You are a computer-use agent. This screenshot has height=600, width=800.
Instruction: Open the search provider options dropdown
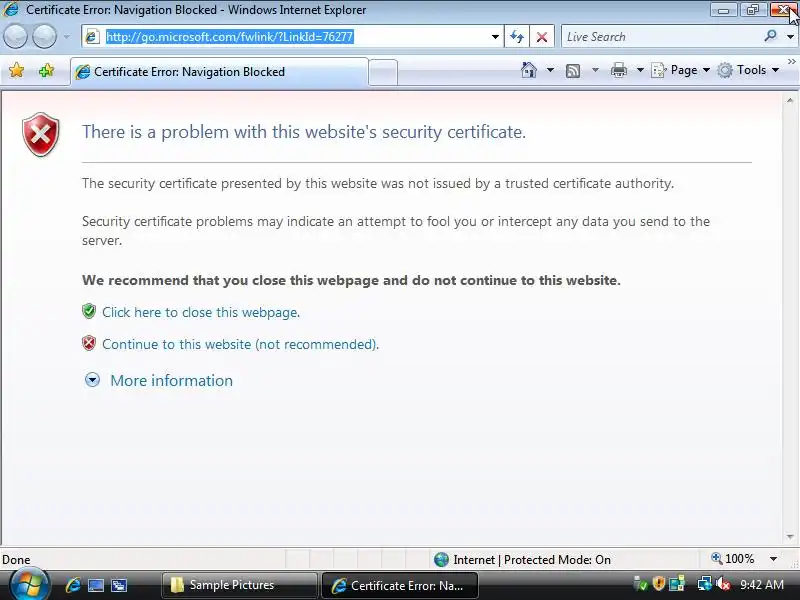click(790, 37)
